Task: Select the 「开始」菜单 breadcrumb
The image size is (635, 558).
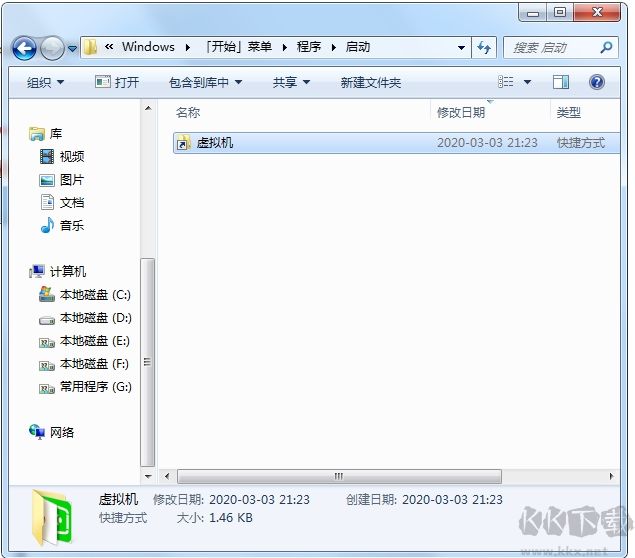Action: pyautogui.click(x=238, y=47)
